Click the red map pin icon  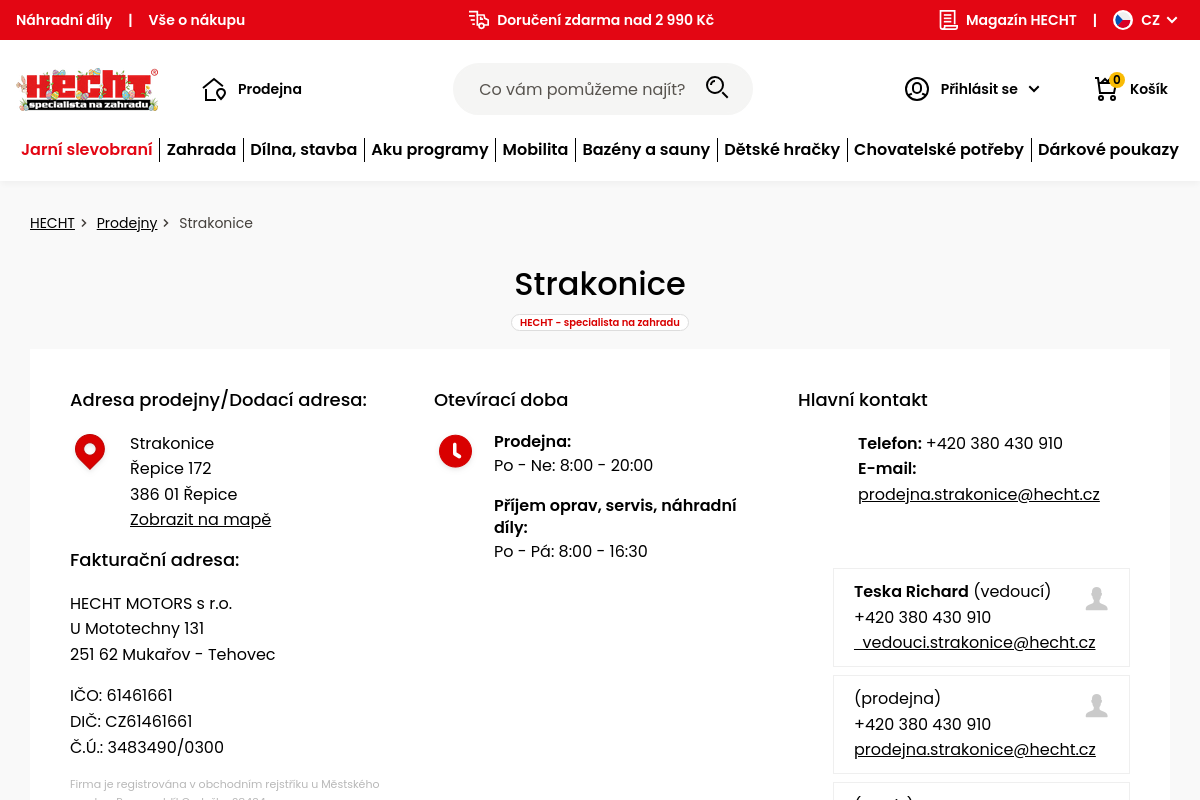pyautogui.click(x=90, y=451)
